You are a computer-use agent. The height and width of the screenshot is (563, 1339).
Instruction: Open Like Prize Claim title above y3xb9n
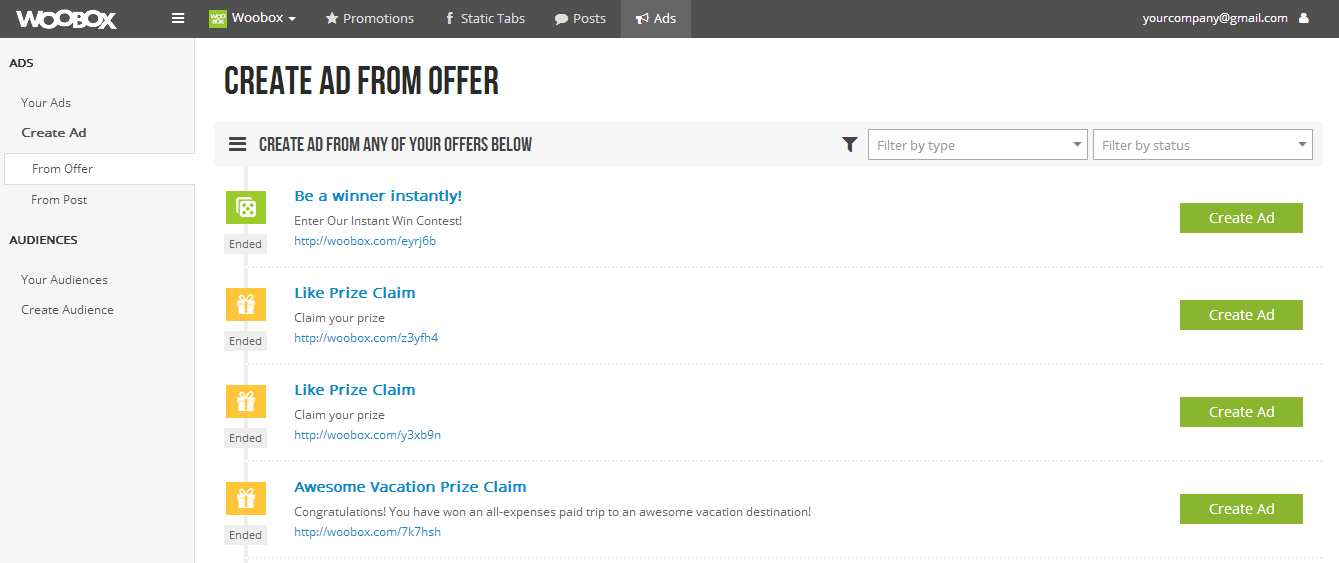(355, 390)
